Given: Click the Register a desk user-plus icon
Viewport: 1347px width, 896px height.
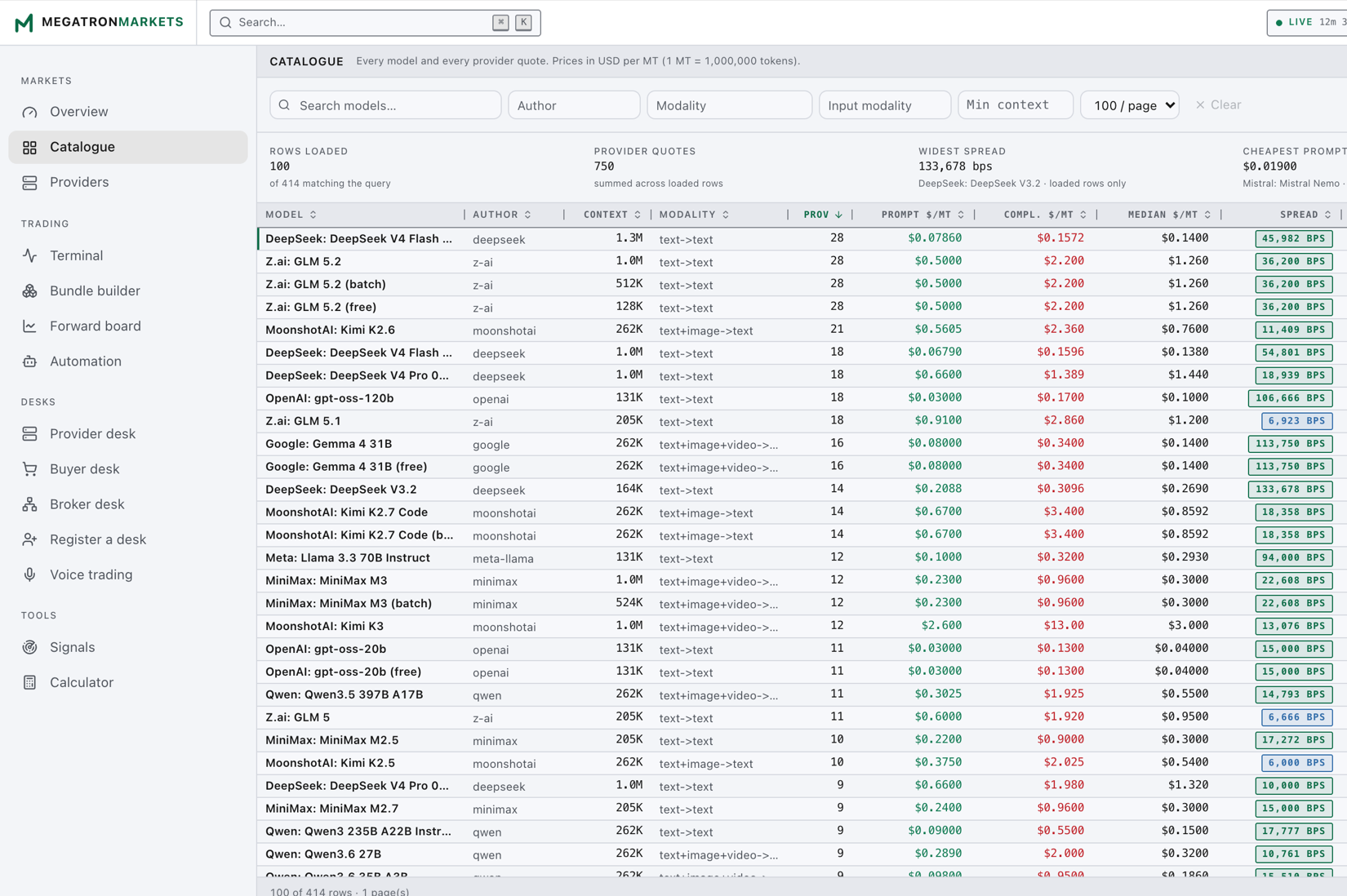Looking at the screenshot, I should 29,539.
